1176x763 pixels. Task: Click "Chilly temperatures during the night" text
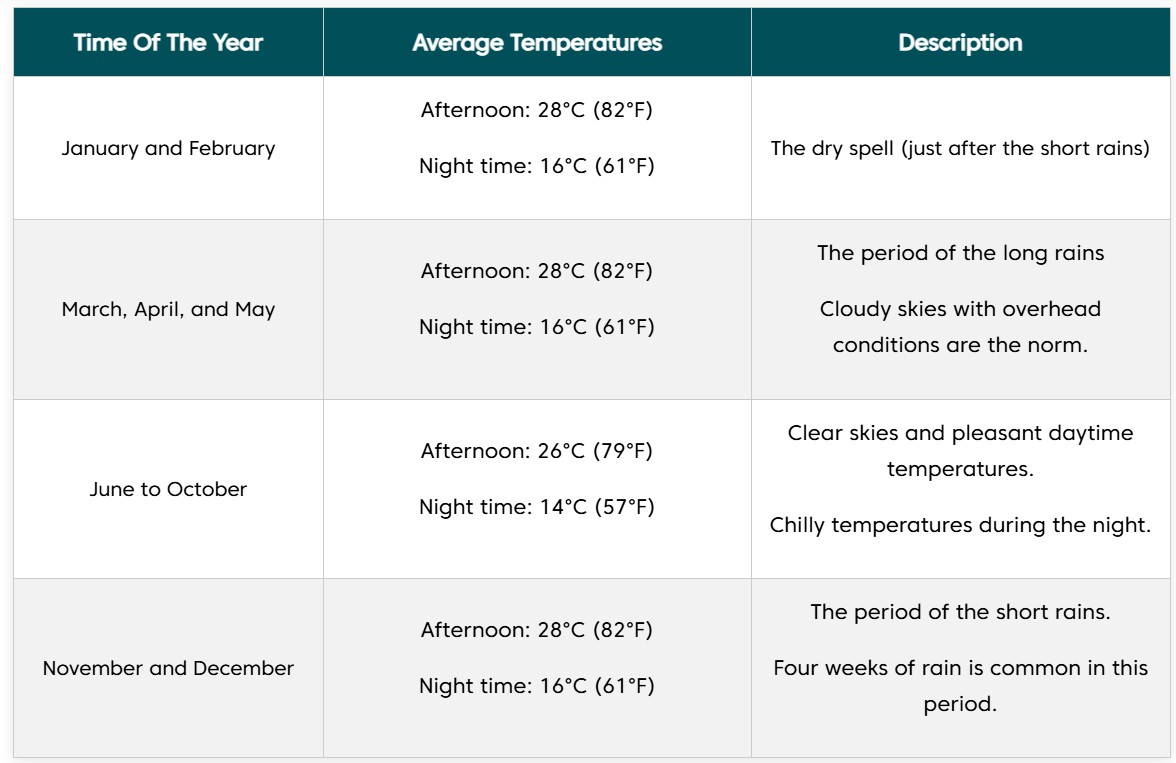(960, 525)
